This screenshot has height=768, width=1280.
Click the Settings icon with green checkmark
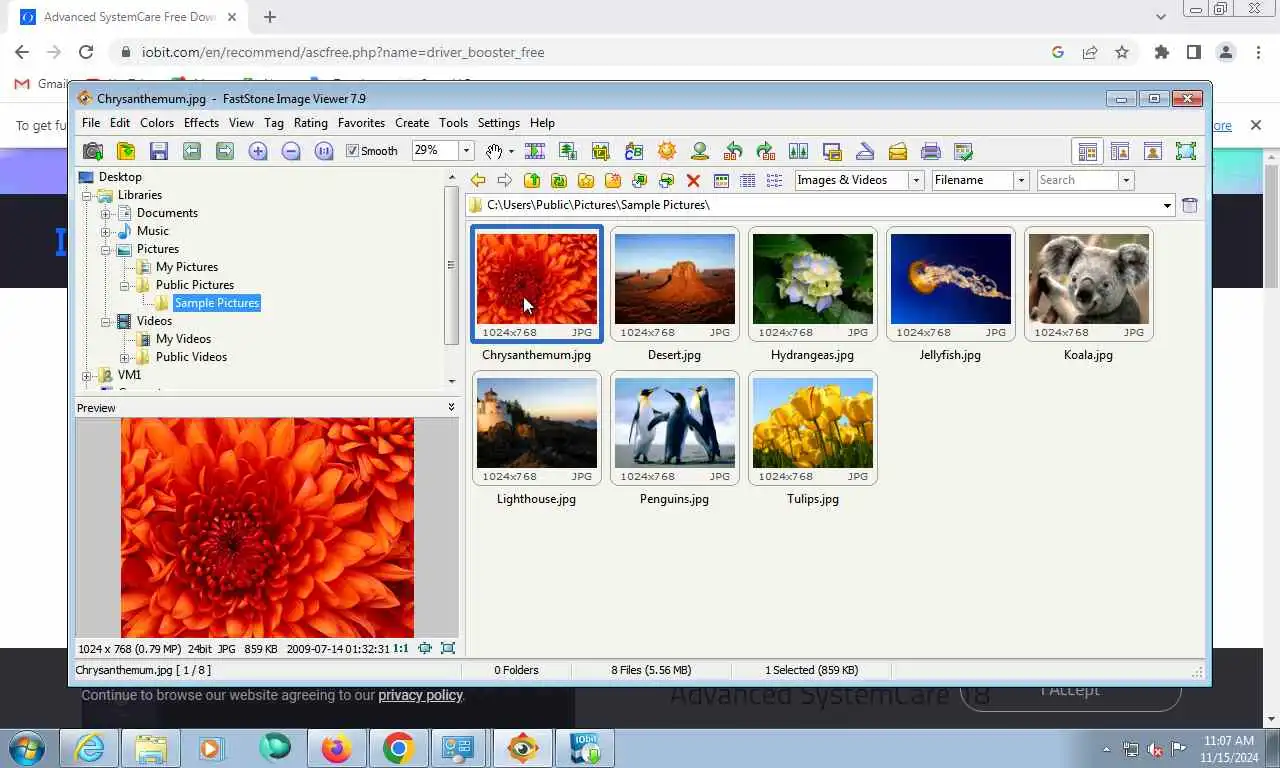point(964,151)
